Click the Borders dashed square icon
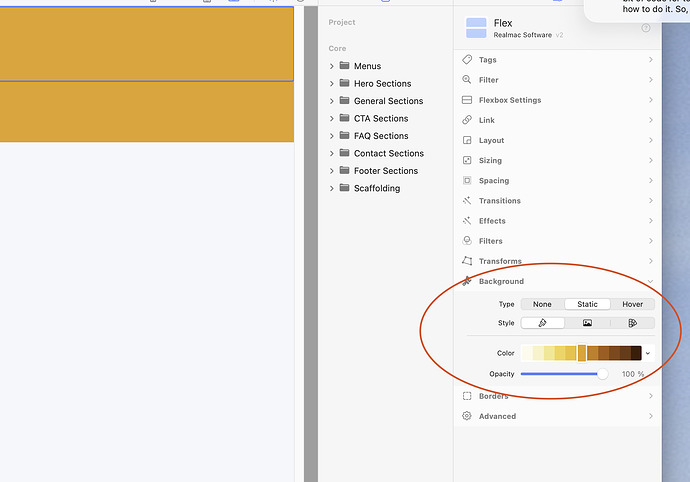Image resolution: width=690 pixels, height=482 pixels. [467, 396]
